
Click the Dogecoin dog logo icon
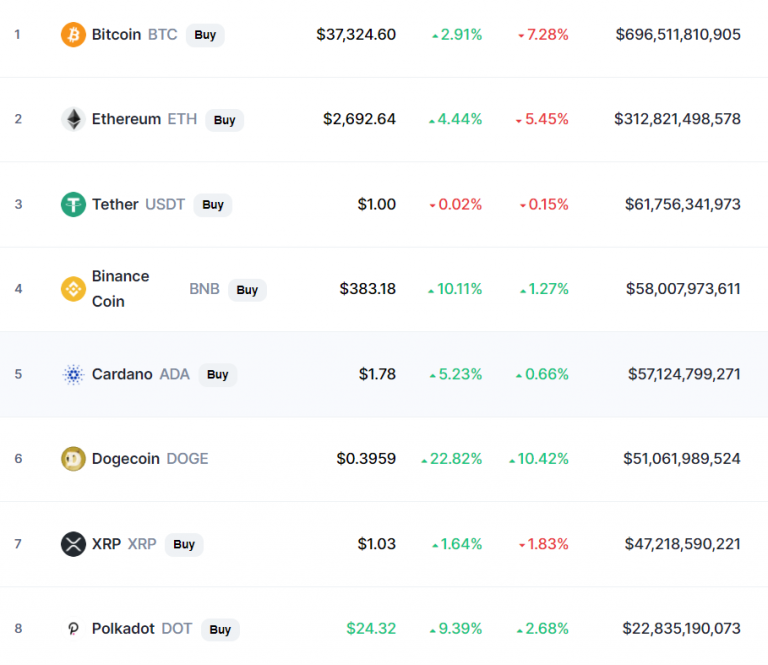click(x=73, y=459)
